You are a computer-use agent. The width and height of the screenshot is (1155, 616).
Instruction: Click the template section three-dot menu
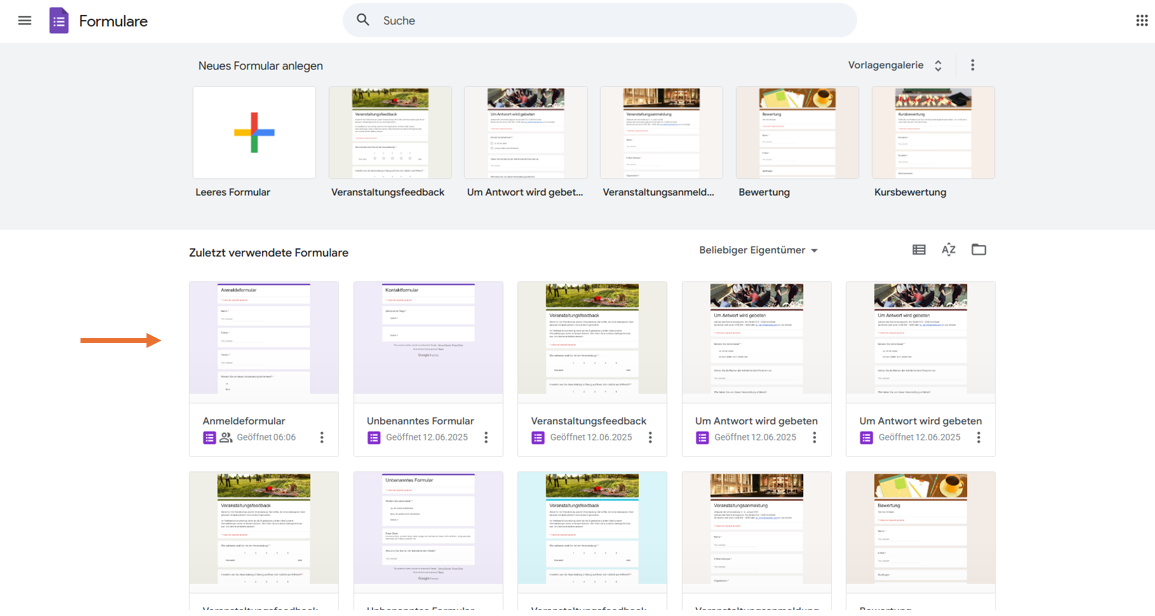(972, 65)
